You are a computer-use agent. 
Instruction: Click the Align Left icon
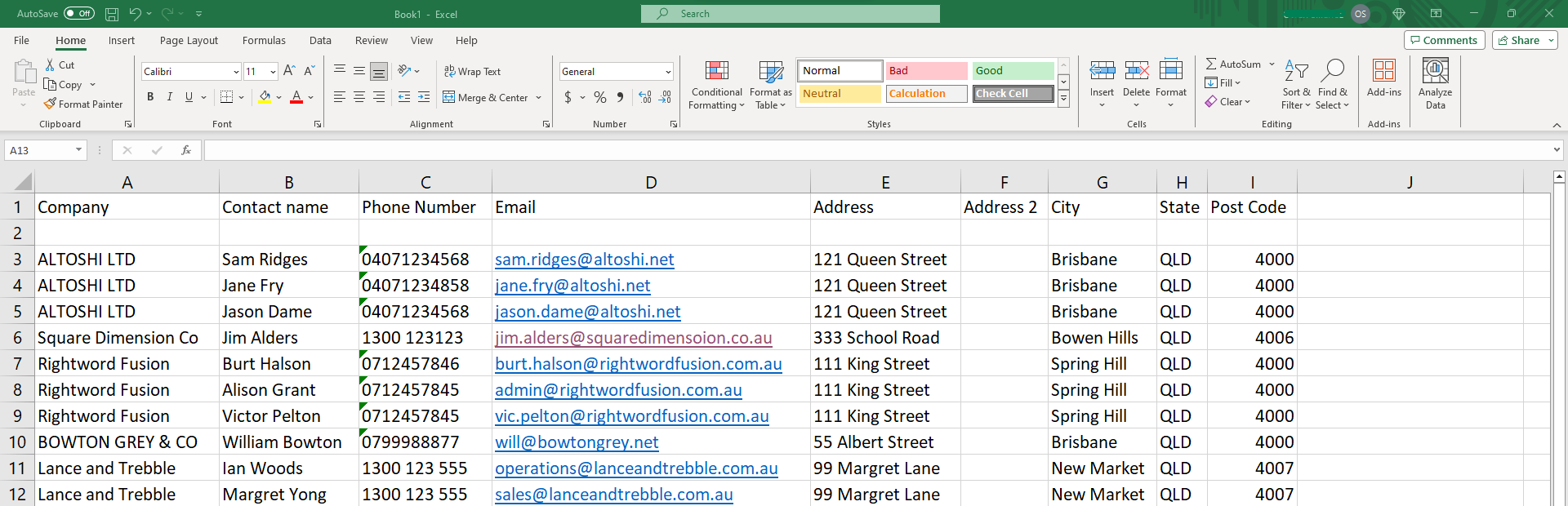(x=340, y=97)
